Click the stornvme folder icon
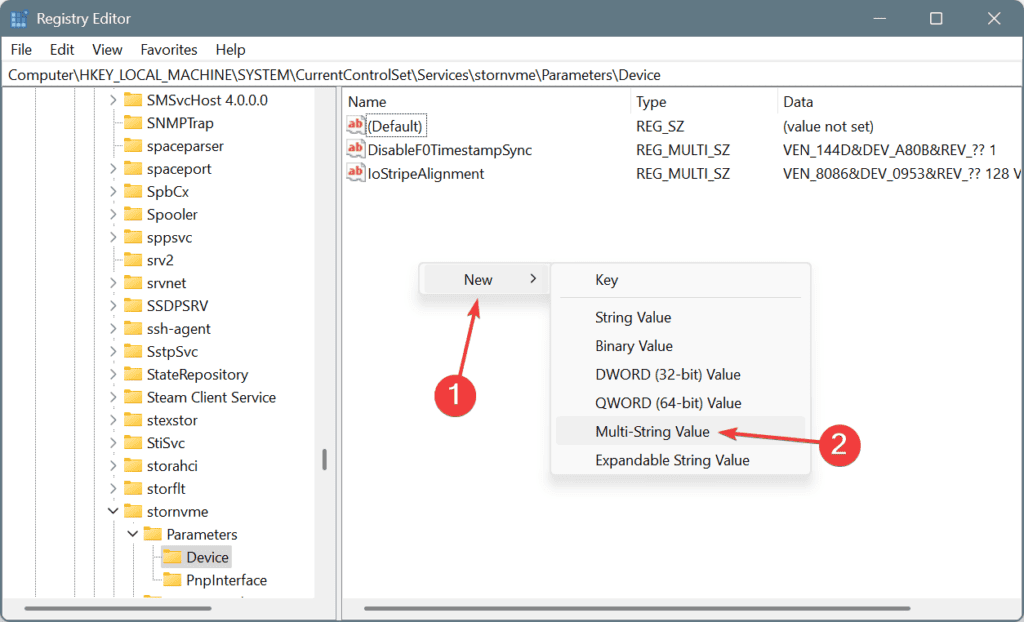 point(133,512)
